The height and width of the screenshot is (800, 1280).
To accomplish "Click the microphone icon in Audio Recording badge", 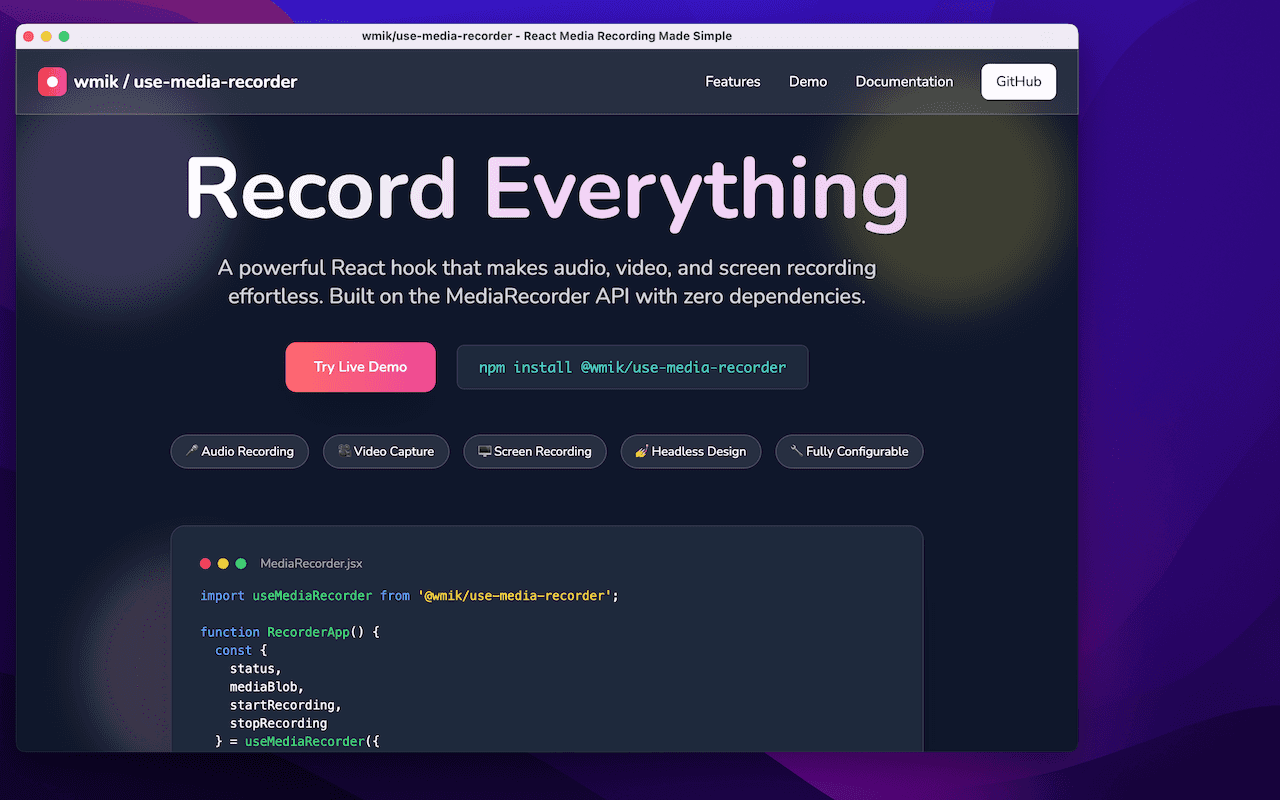I will (192, 451).
